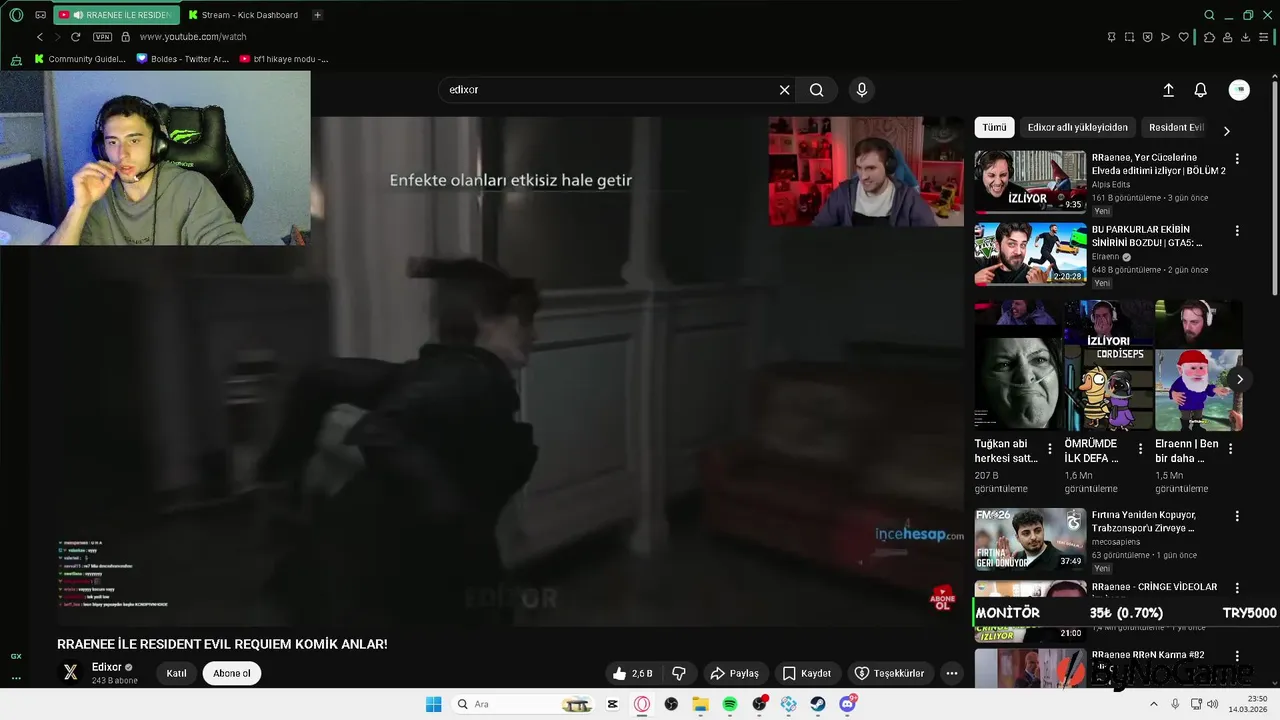Screen dimensions: 1280x720
Task: Open Community Guidelines bookmark
Action: [x=80, y=59]
